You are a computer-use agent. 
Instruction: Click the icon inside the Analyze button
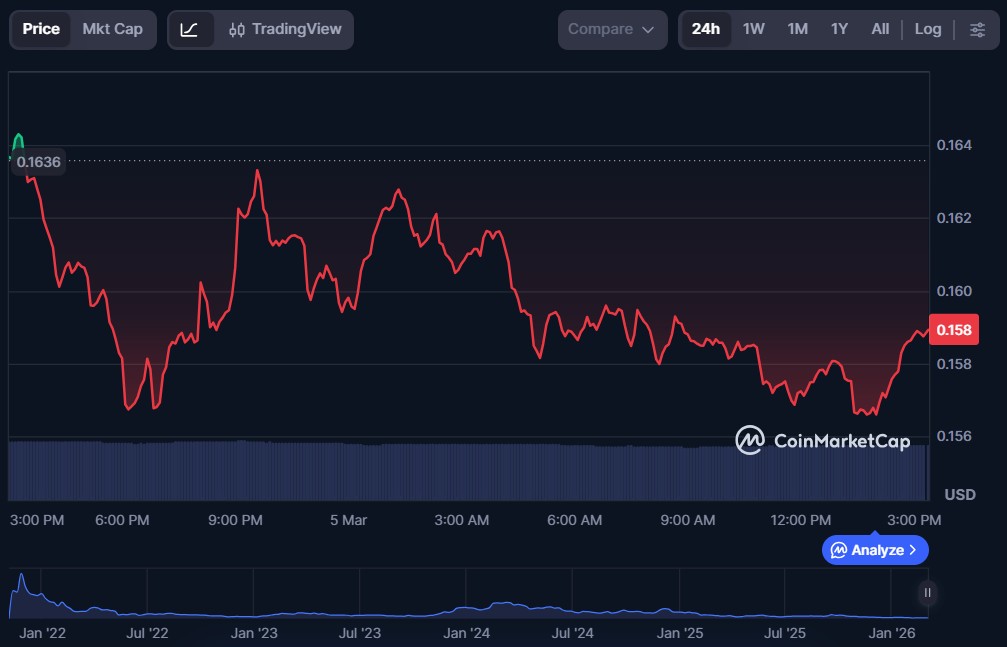[x=839, y=550]
